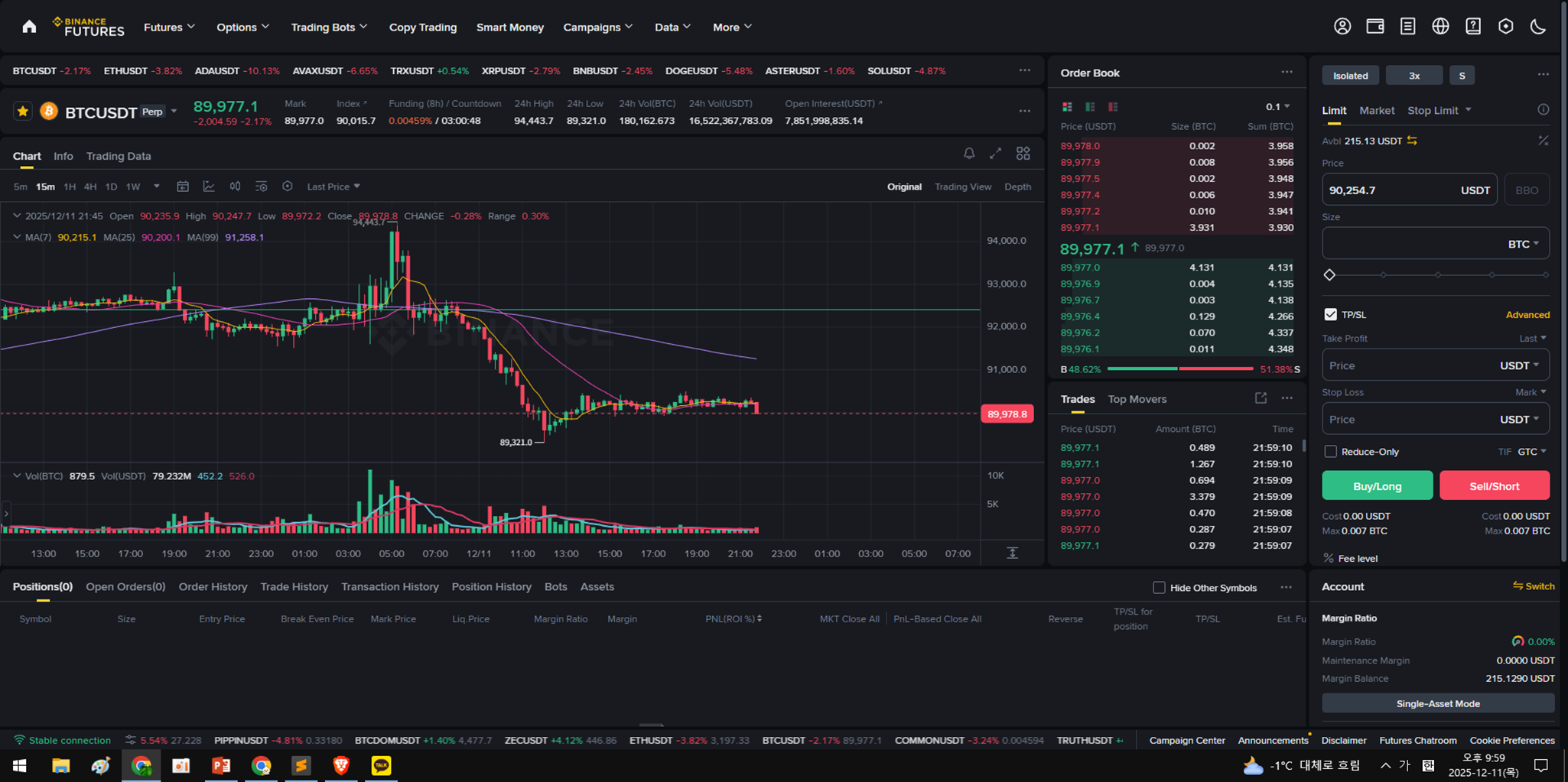The image size is (1568, 782).
Task: Toggle dark mode moon icon
Action: tap(1538, 27)
